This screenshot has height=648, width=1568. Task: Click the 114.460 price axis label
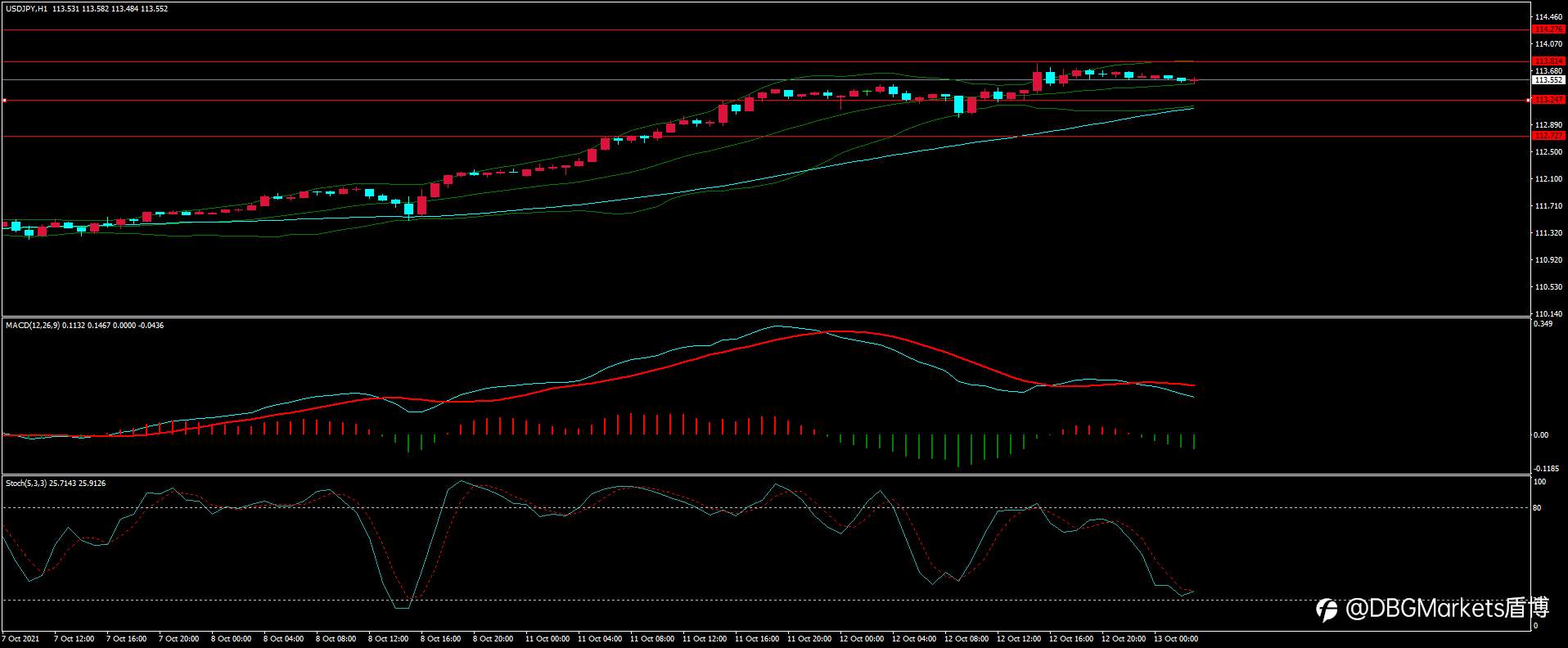(1549, 17)
